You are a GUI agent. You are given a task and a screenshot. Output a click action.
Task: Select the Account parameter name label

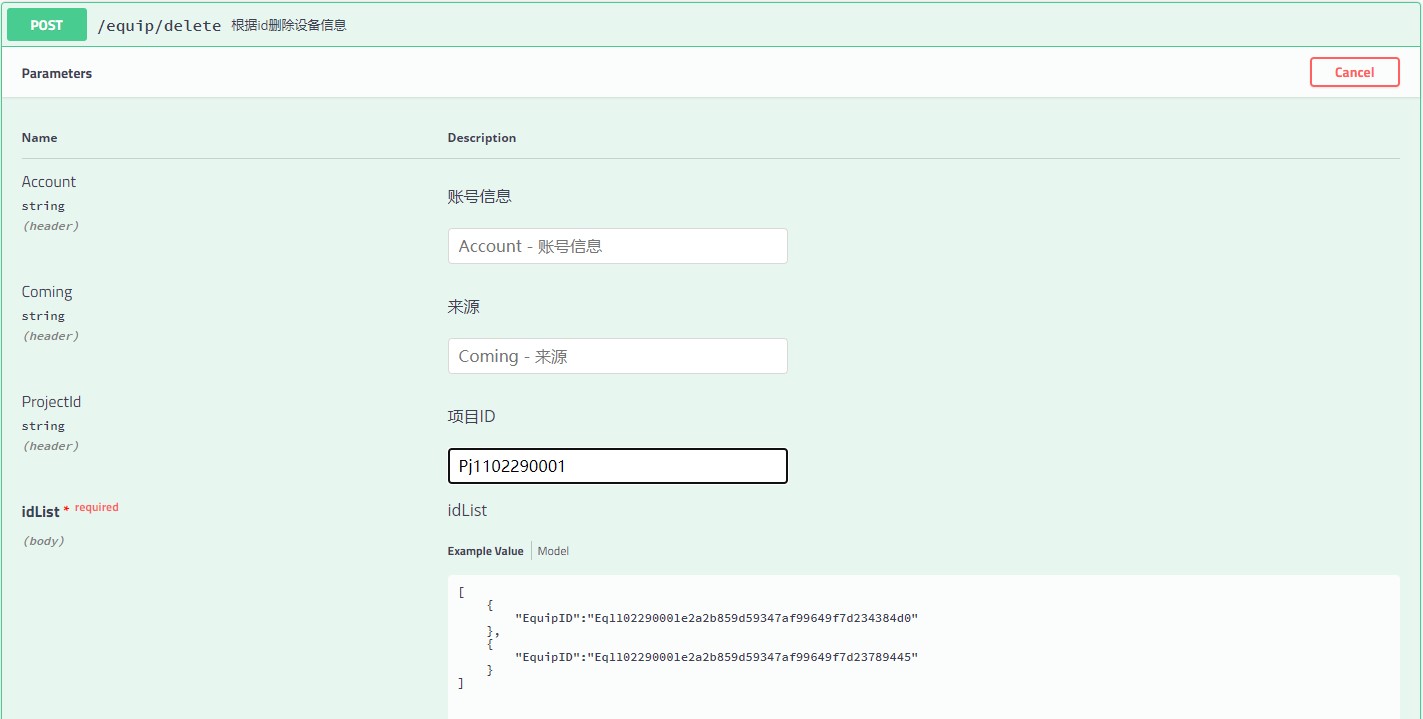pos(49,182)
